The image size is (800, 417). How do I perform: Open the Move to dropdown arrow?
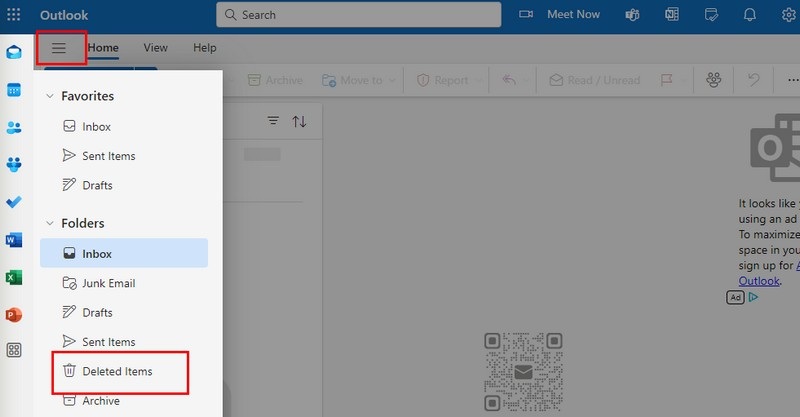tap(392, 81)
